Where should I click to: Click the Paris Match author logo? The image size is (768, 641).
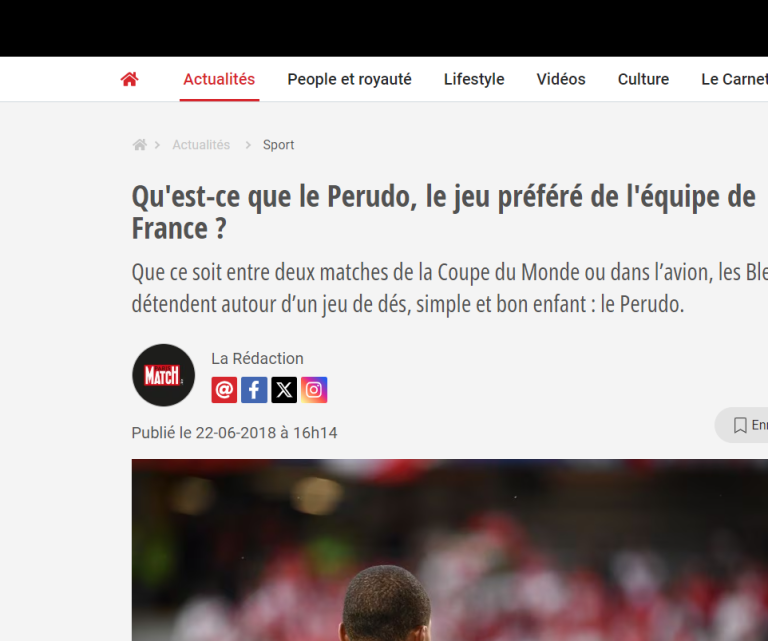tap(164, 375)
